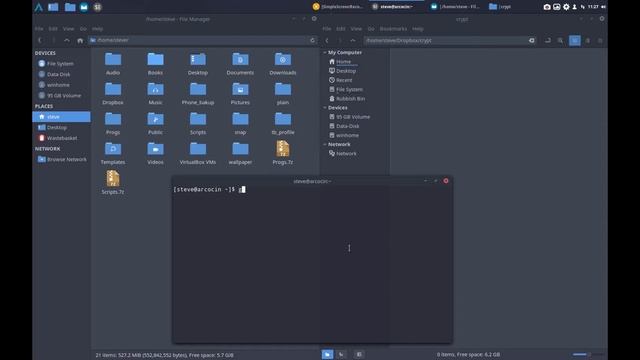Open the Dropbox folder
This screenshot has width=640, height=360.
(113, 93)
